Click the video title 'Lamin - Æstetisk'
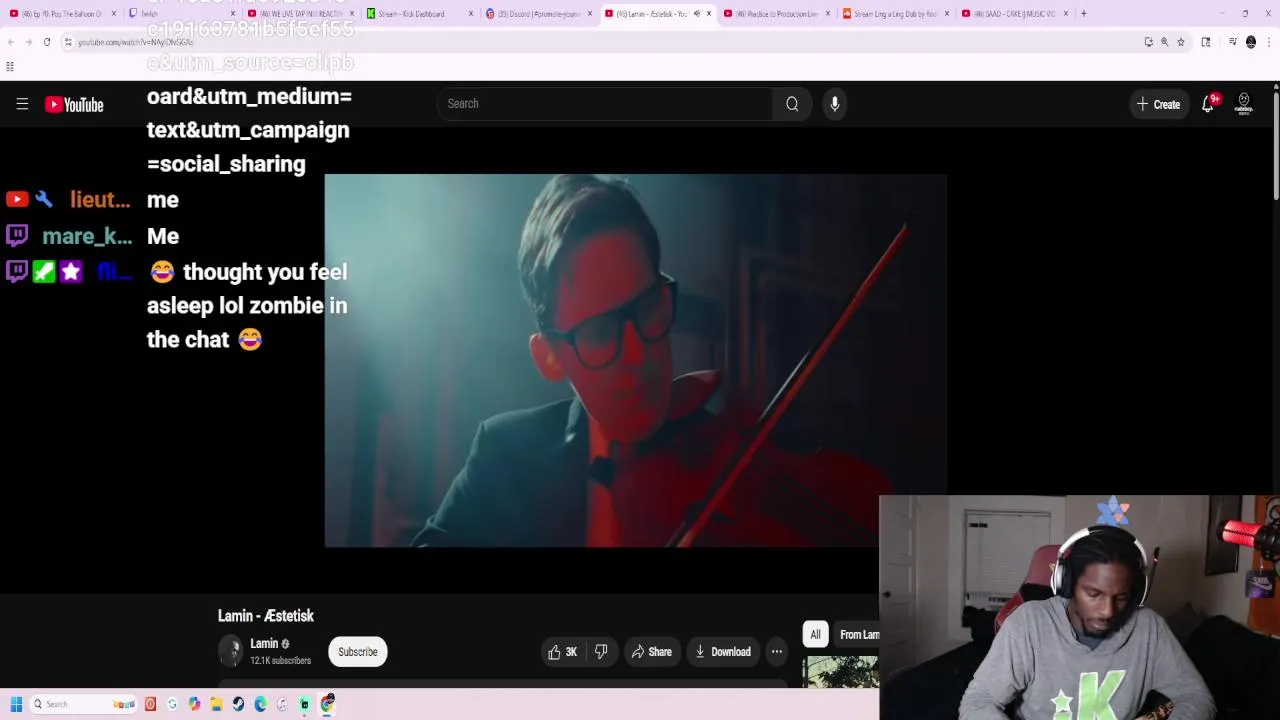The height and width of the screenshot is (720, 1280). 266,616
